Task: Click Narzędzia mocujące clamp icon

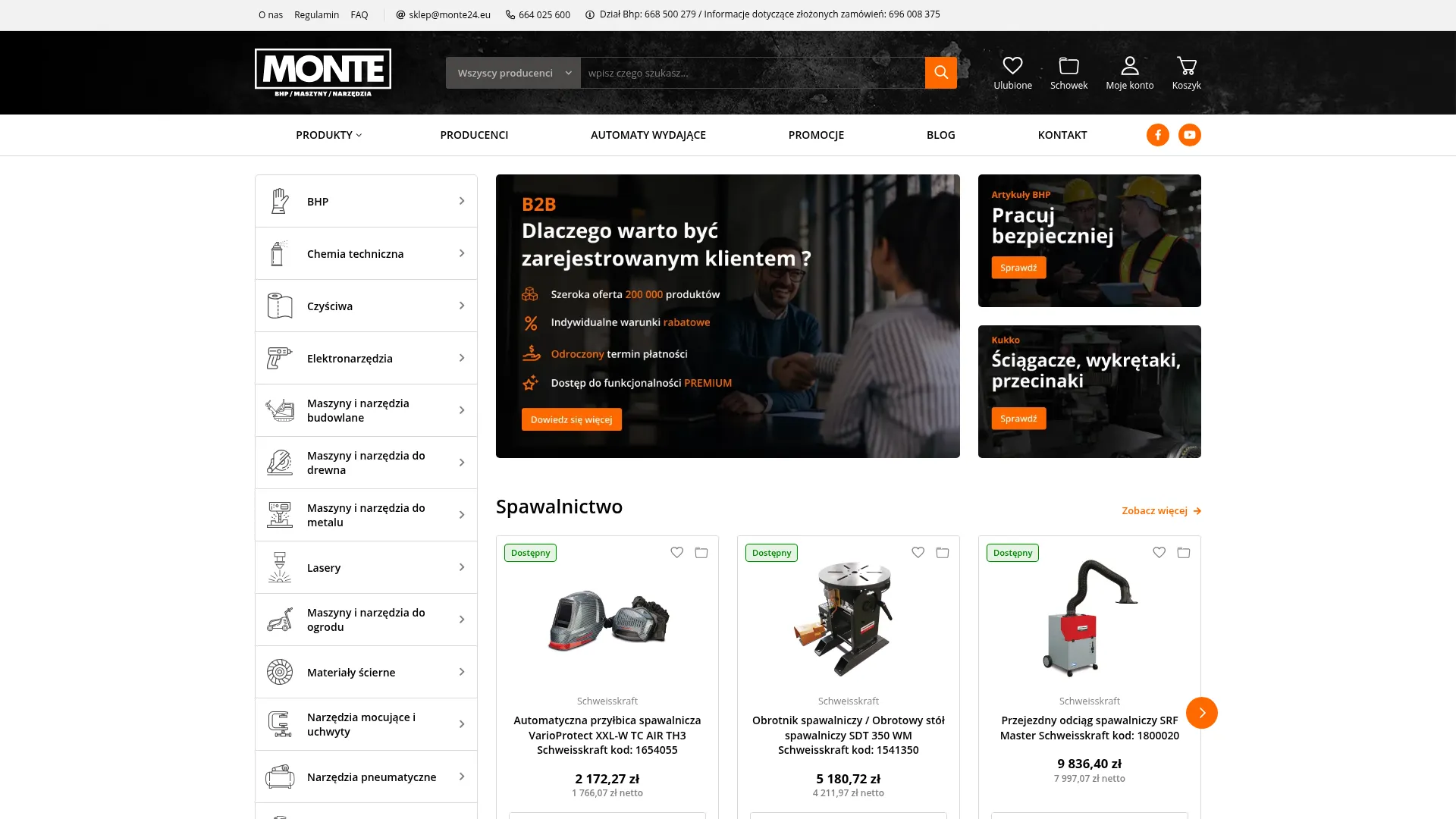Action: (x=280, y=724)
